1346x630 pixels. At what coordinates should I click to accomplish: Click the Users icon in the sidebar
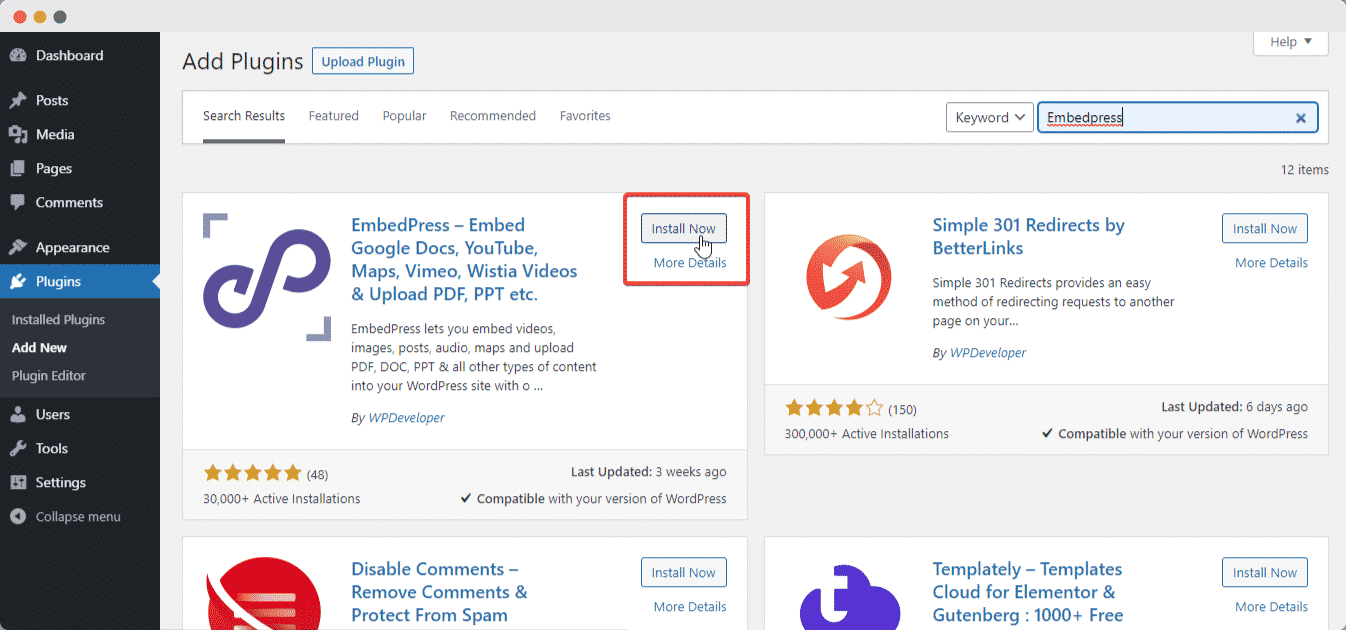[18, 415]
